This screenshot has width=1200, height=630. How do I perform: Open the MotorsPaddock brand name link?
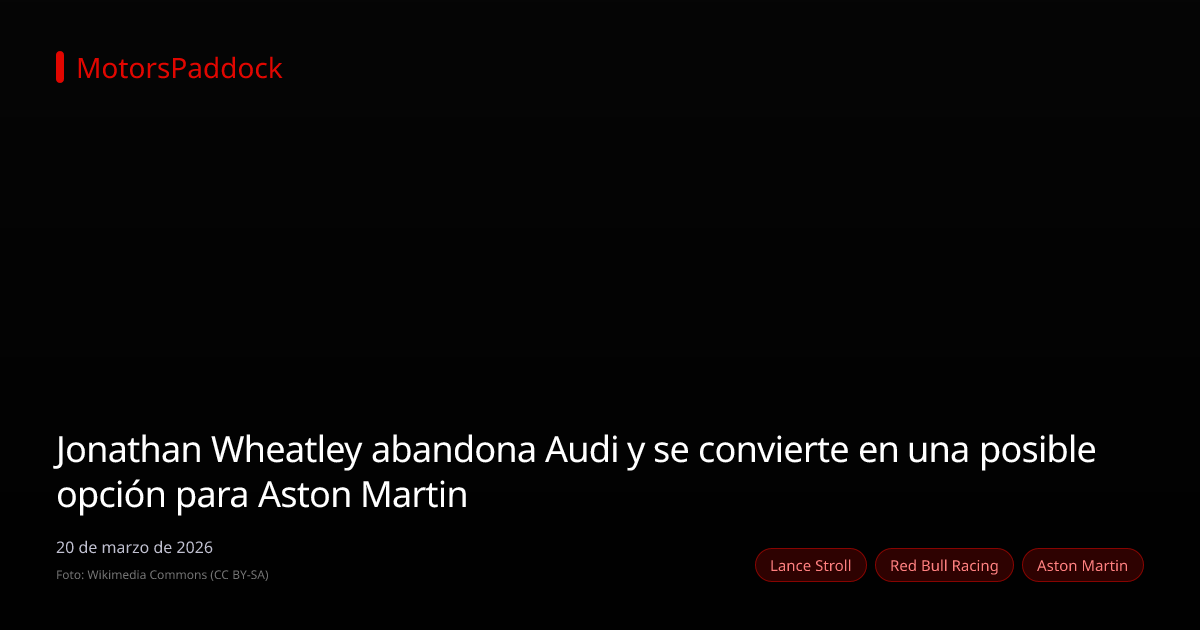(179, 68)
